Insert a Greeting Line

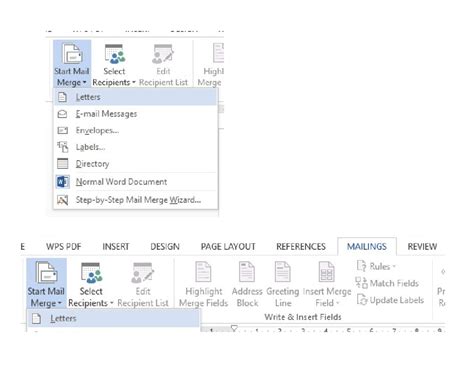coord(283,284)
